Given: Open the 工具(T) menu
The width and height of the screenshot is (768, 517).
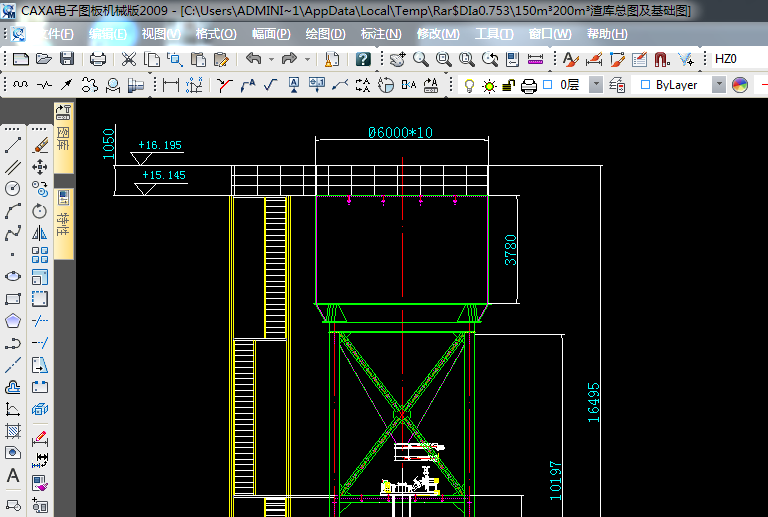Looking at the screenshot, I should click(494, 34).
